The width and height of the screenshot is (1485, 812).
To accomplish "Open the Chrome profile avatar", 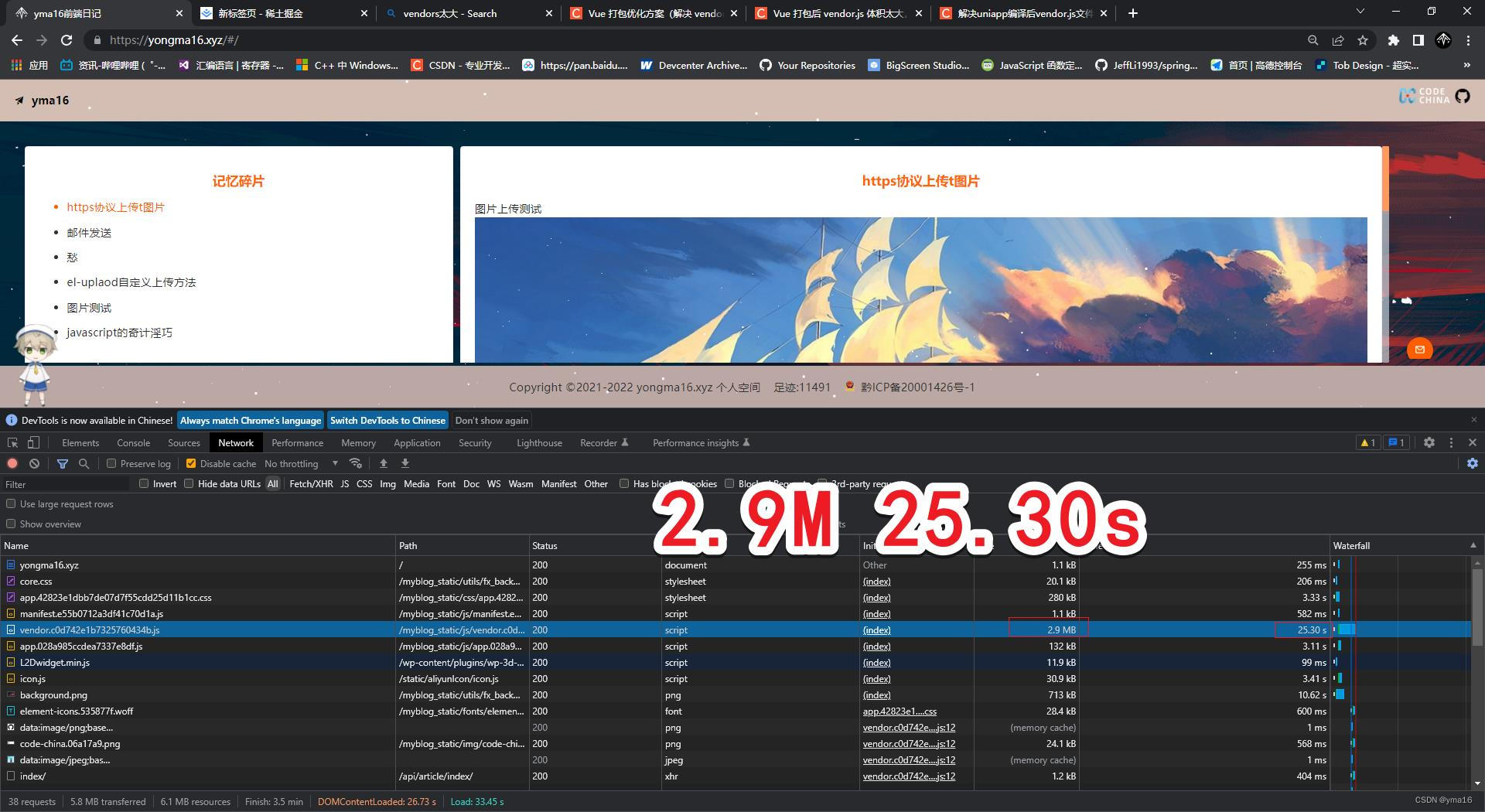I will [x=1443, y=40].
